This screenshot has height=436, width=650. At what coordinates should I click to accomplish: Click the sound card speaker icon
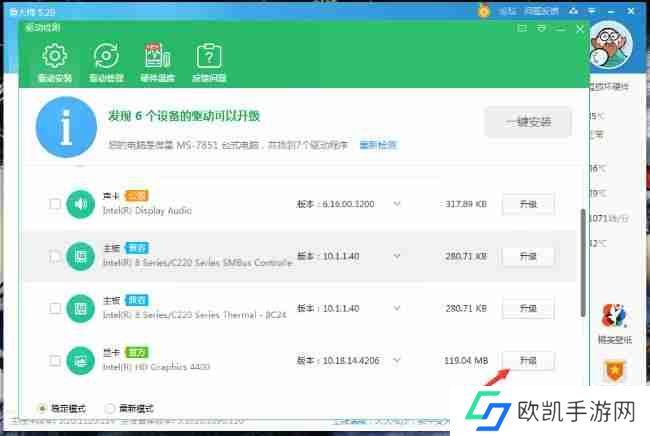80,204
